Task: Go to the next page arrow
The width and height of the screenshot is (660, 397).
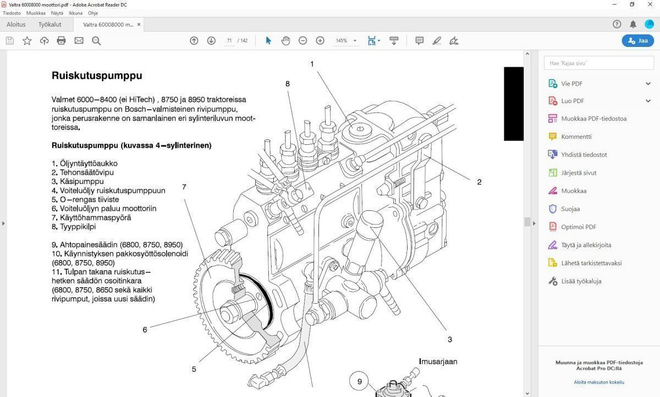Action: (211, 41)
